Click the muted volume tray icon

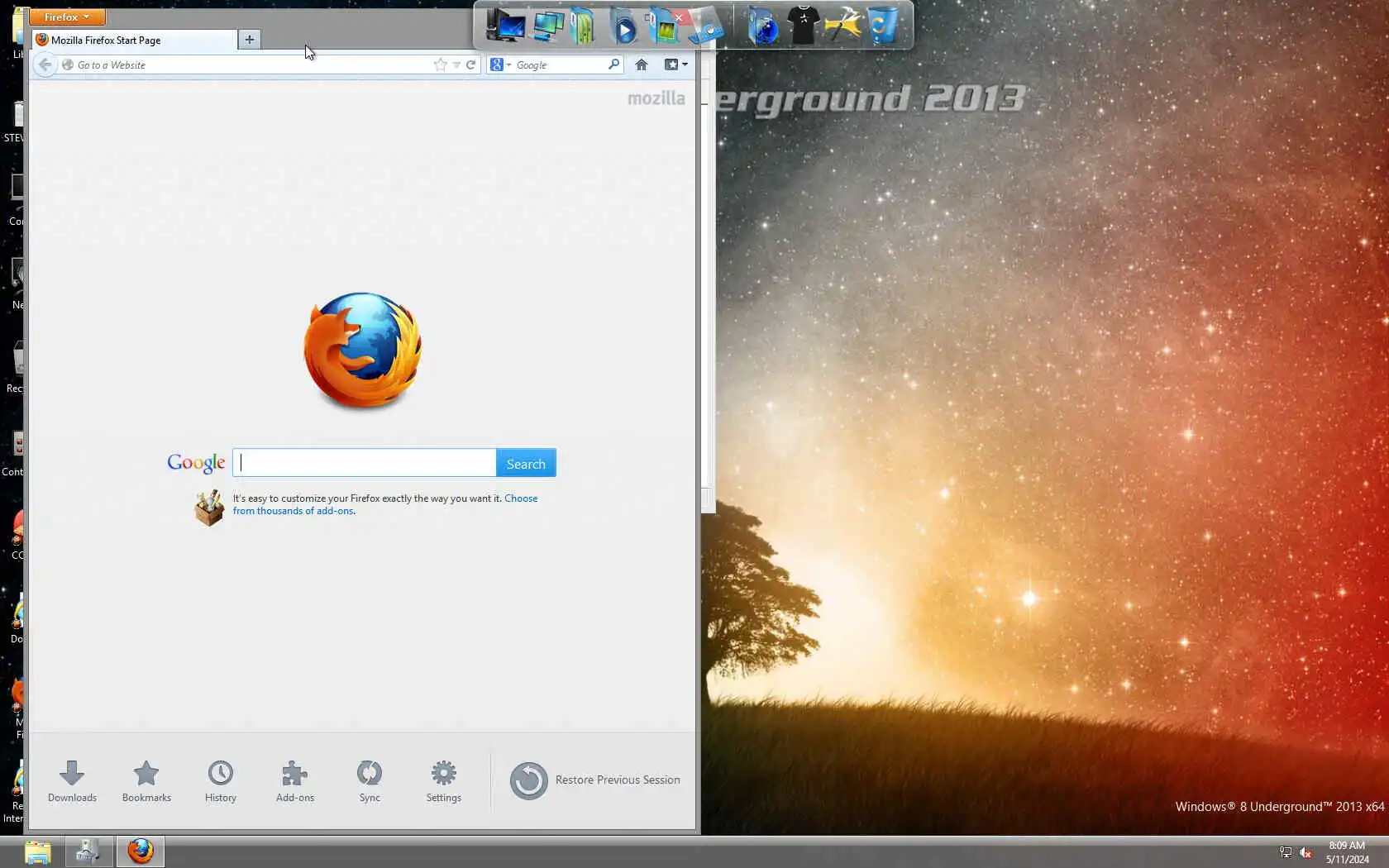click(1306, 852)
